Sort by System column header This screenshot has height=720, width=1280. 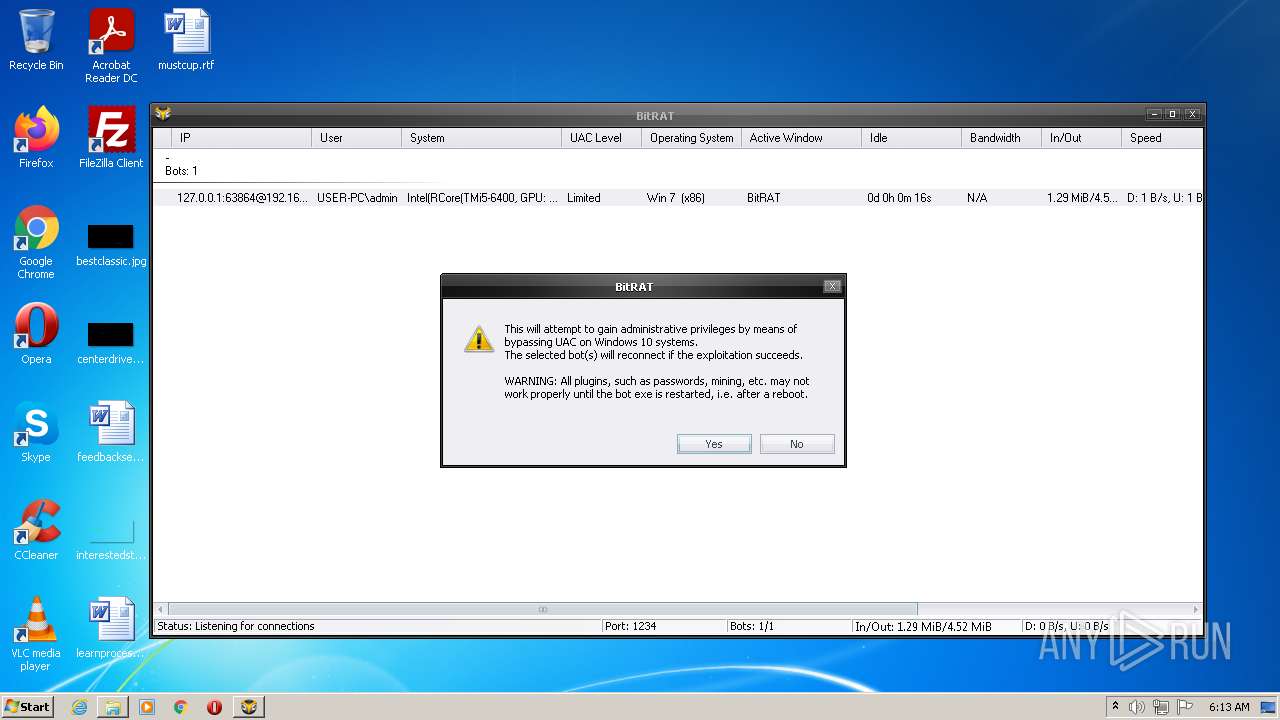482,138
